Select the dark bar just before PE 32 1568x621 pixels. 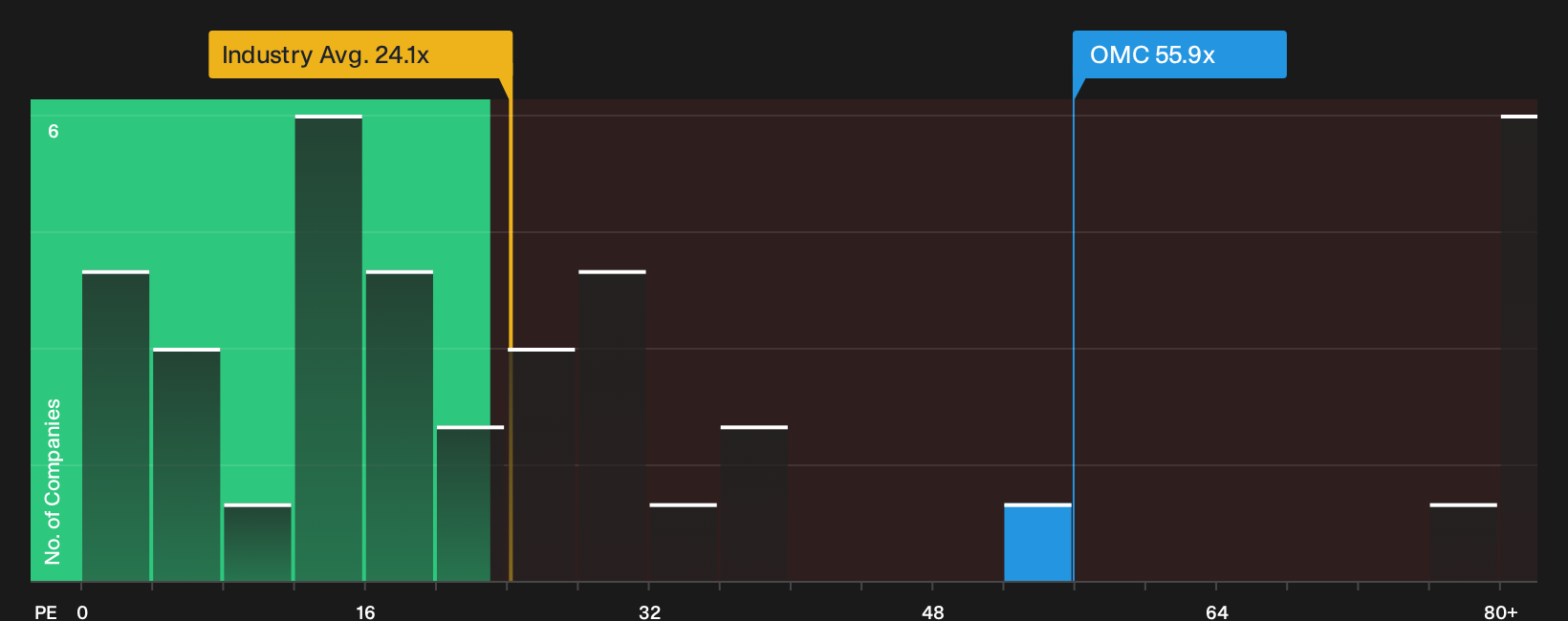click(x=612, y=426)
